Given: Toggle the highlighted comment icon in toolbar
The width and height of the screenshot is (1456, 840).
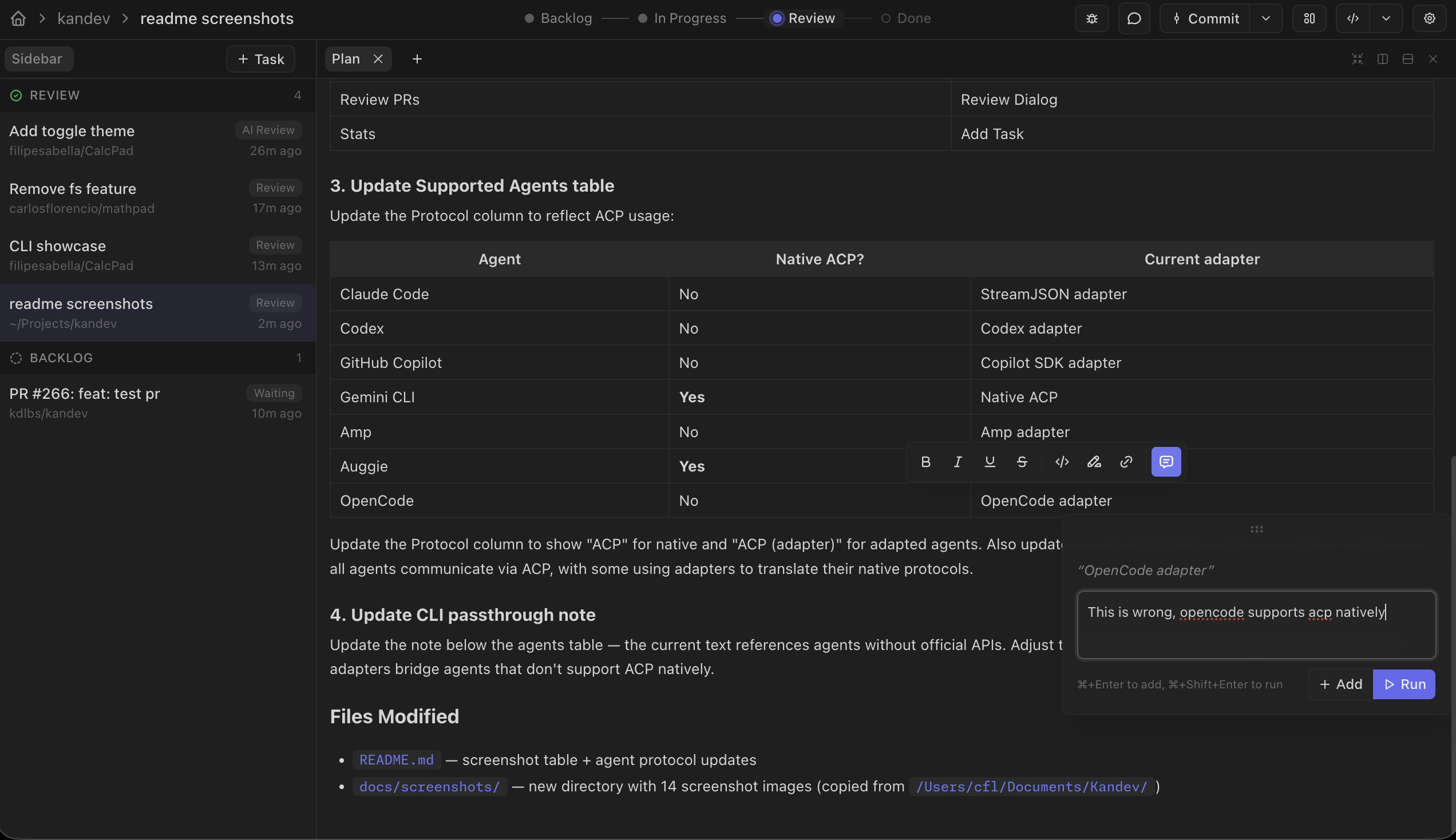Looking at the screenshot, I should click(1166, 462).
